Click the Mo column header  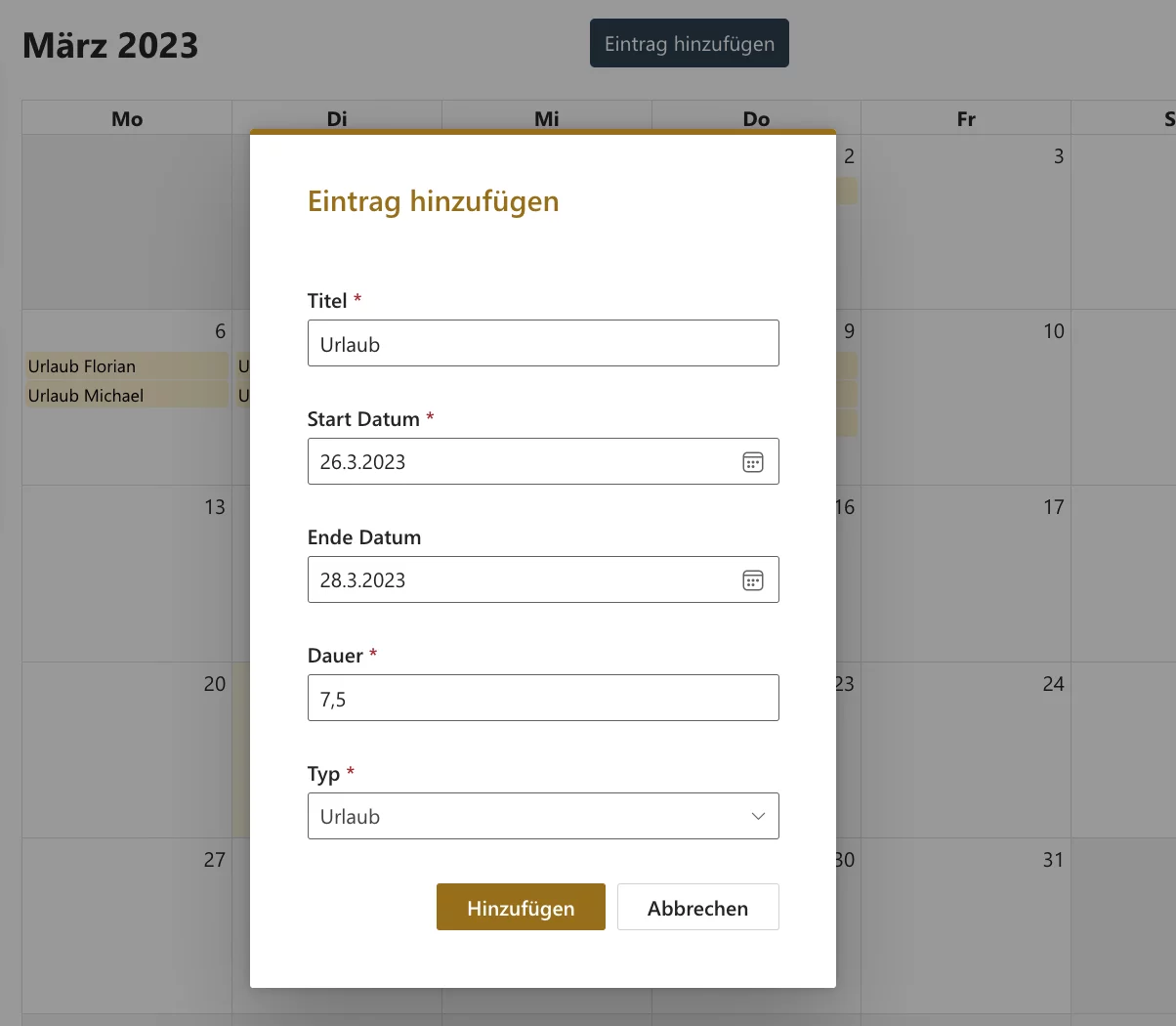point(126,118)
